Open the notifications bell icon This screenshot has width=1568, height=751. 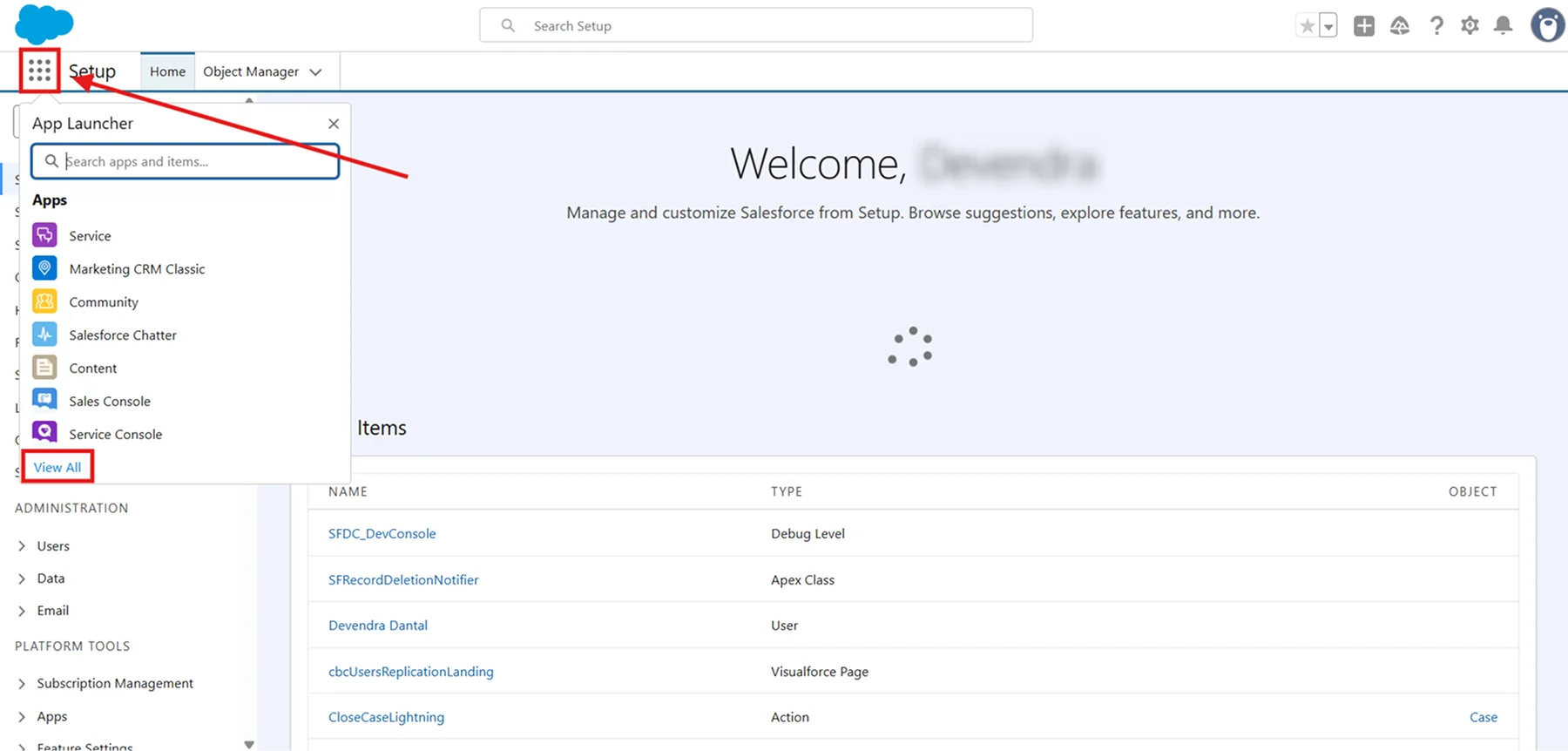(1504, 26)
